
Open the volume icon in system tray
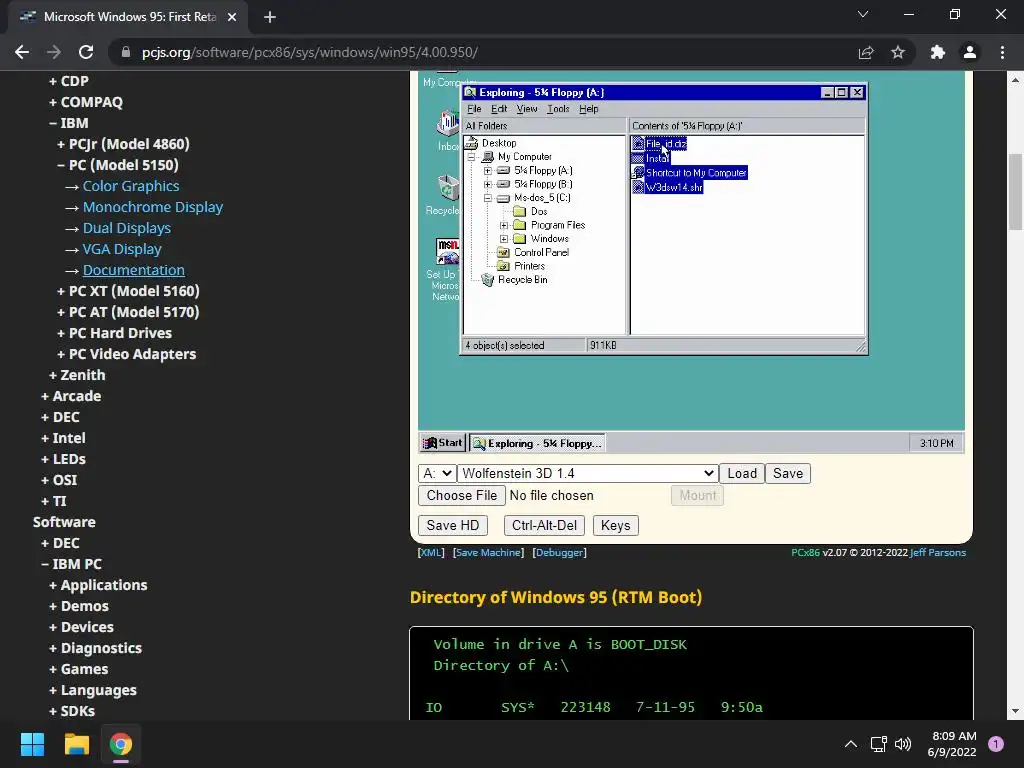coord(903,744)
